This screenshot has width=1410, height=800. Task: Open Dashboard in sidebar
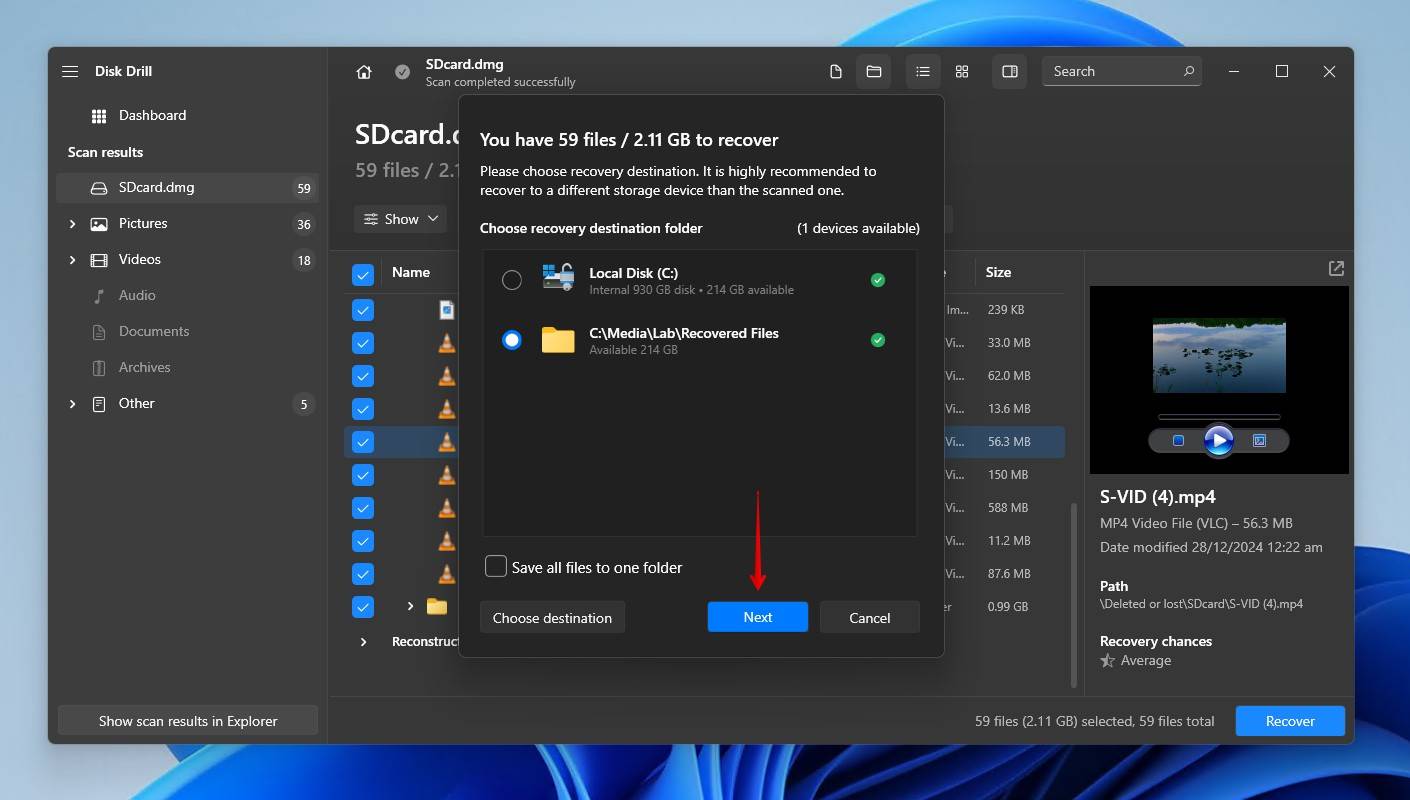pos(188,116)
